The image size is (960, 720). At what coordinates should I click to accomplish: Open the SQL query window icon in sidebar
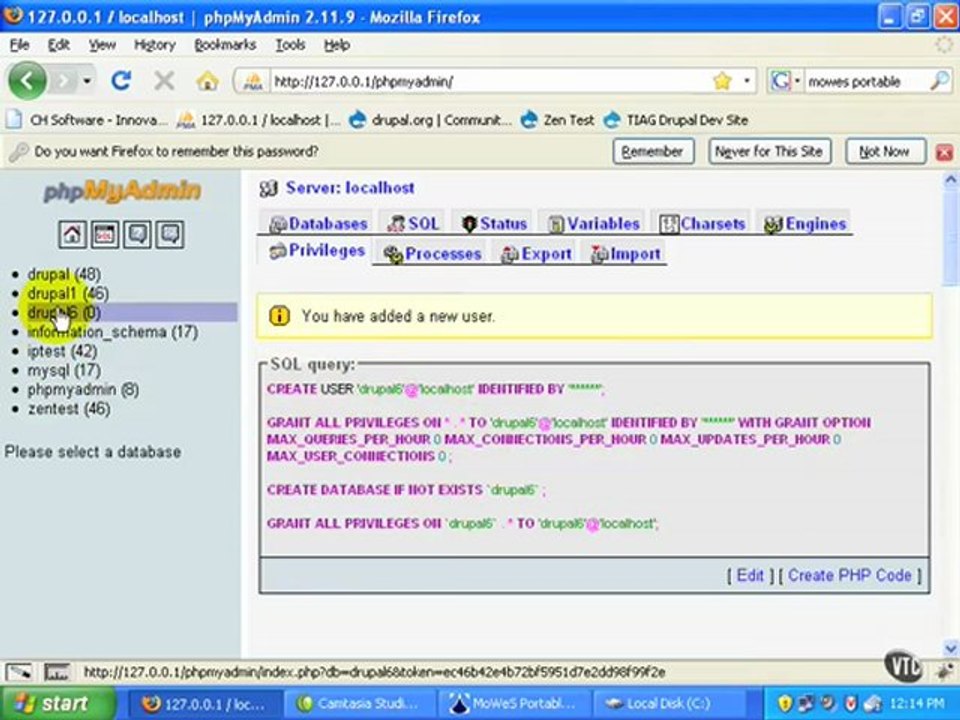tap(105, 234)
